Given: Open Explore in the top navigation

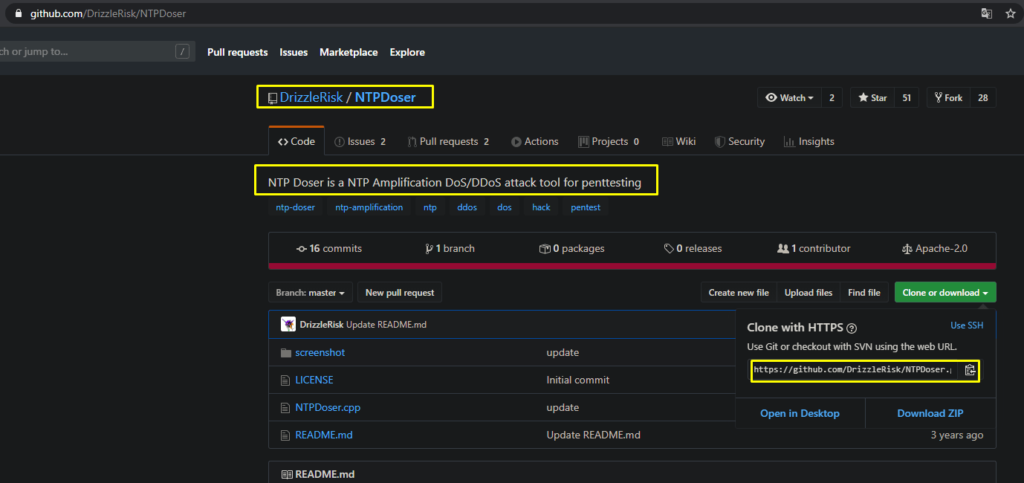Looking at the screenshot, I should pos(408,52).
